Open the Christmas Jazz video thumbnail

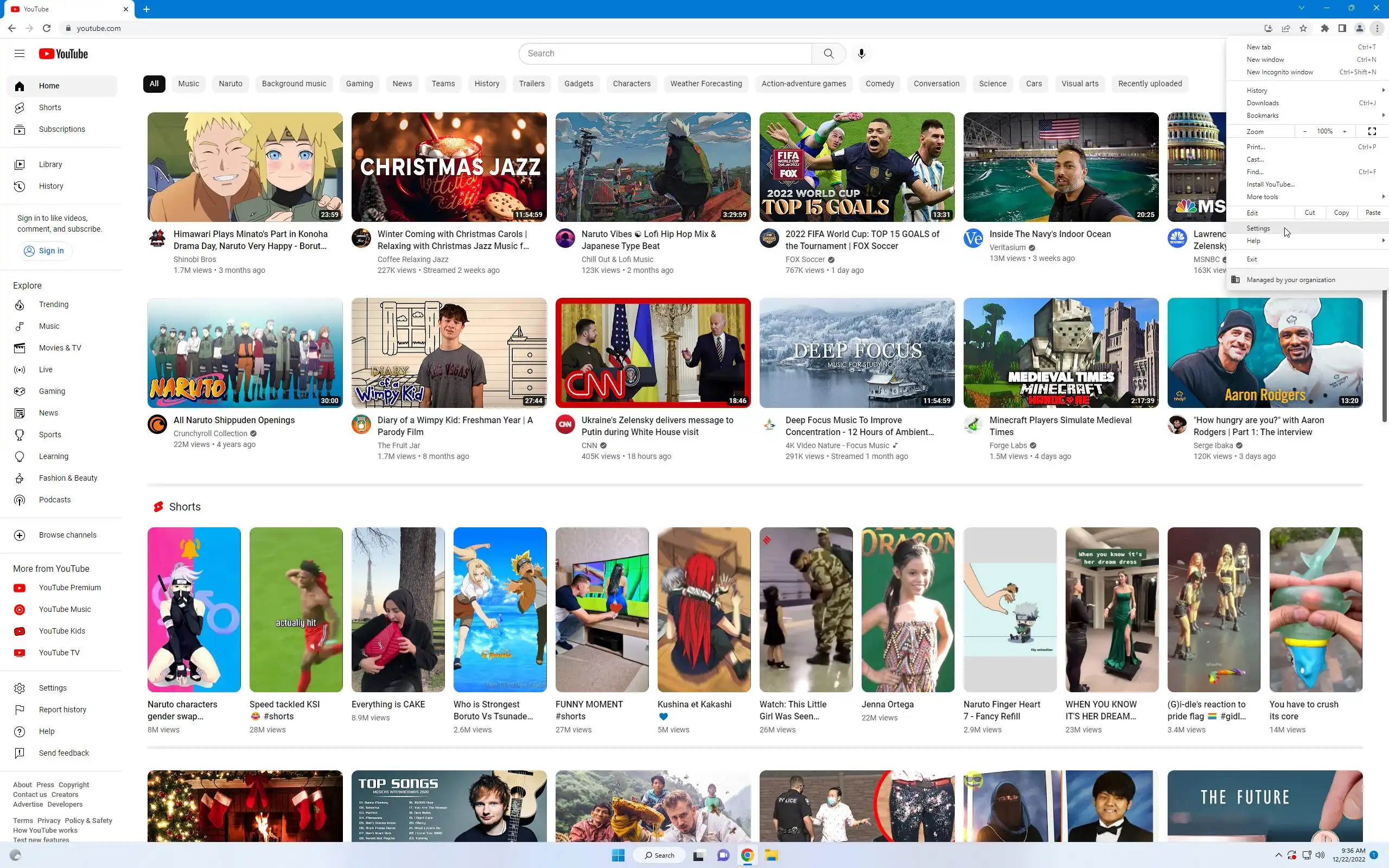[449, 167]
